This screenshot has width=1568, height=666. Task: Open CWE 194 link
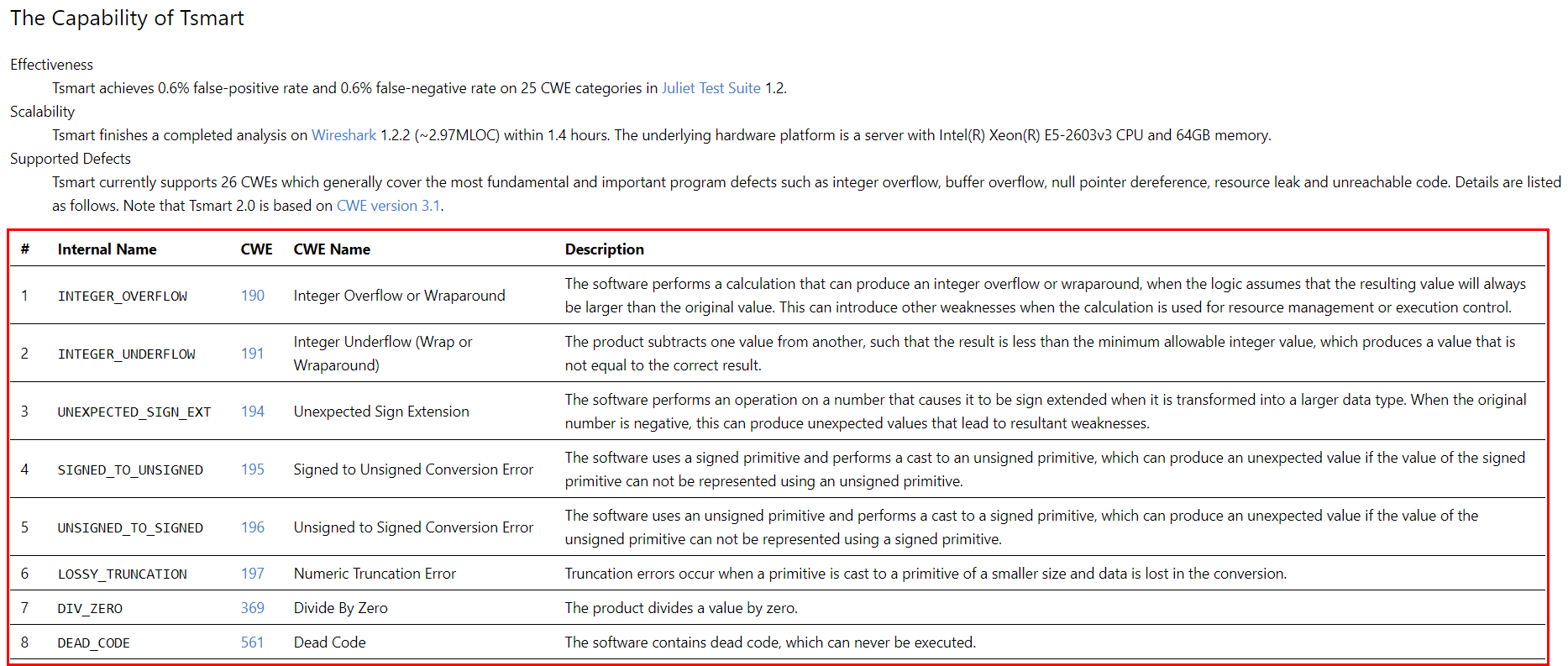253,412
